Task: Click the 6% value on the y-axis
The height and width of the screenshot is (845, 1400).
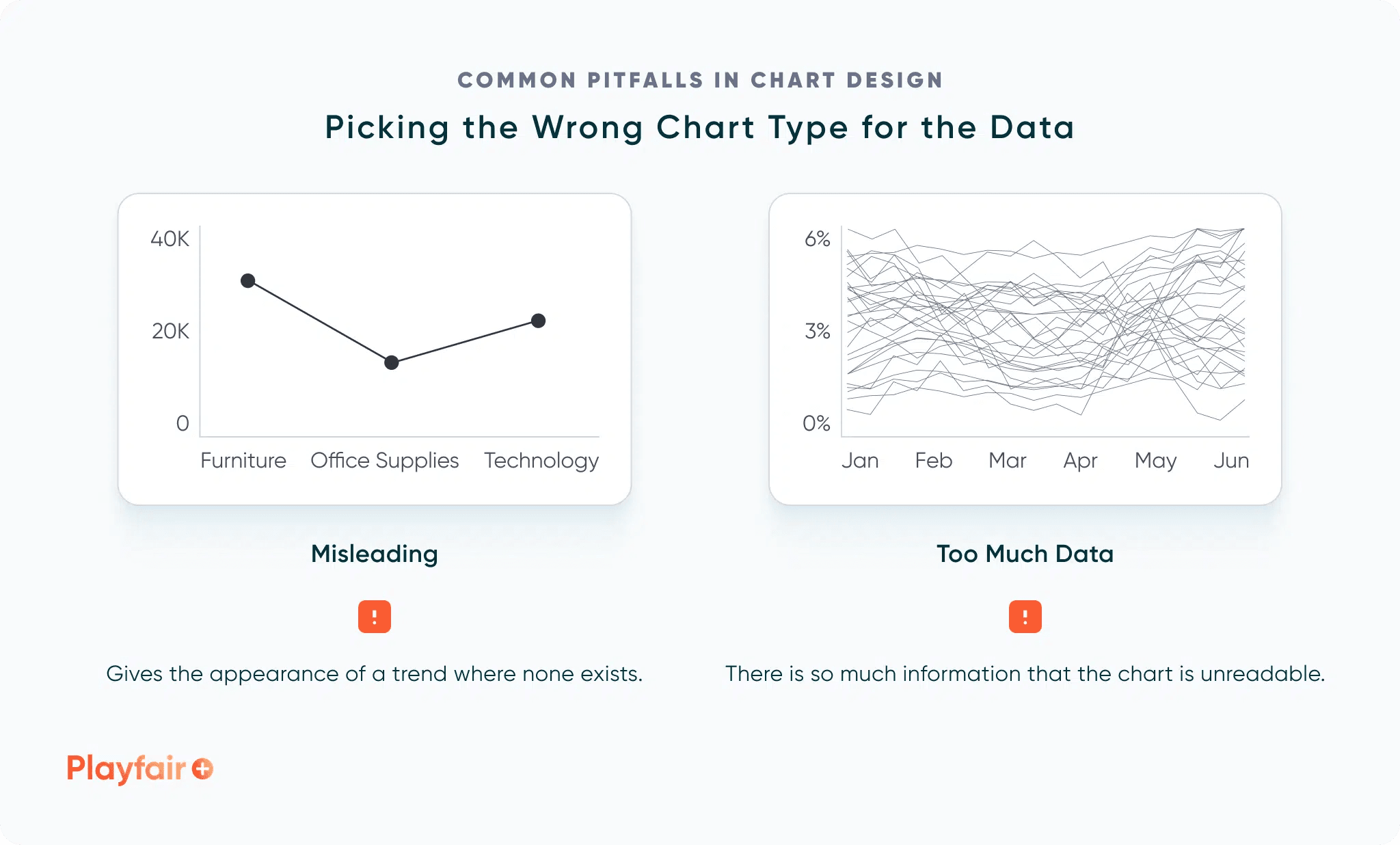Action: coord(817,239)
